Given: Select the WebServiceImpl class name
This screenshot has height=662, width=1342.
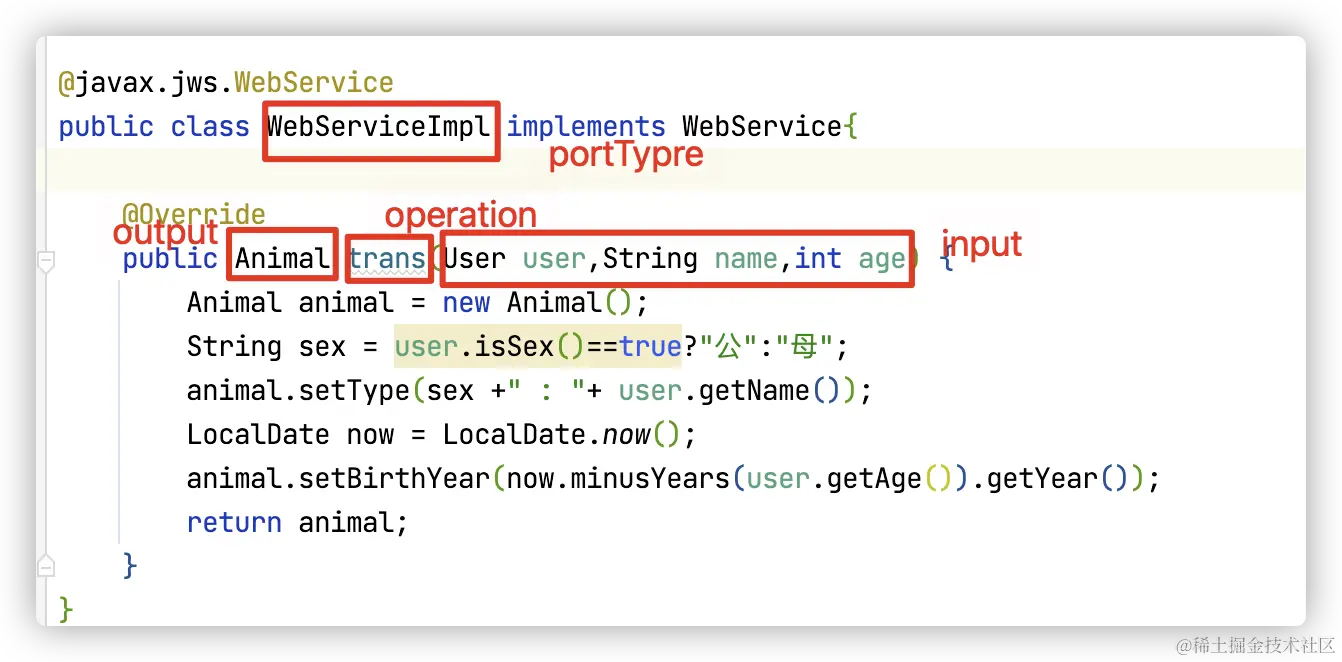Looking at the screenshot, I should [379, 127].
